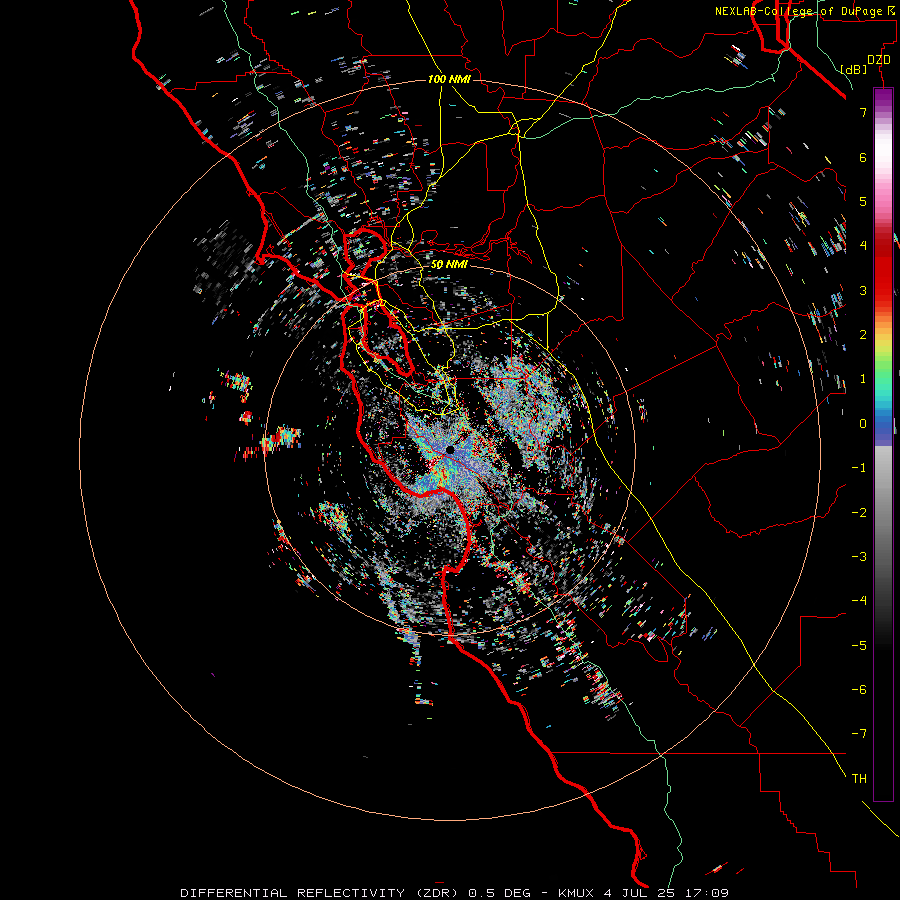
Task: Click the -2 value on color scale
Action: (x=859, y=513)
